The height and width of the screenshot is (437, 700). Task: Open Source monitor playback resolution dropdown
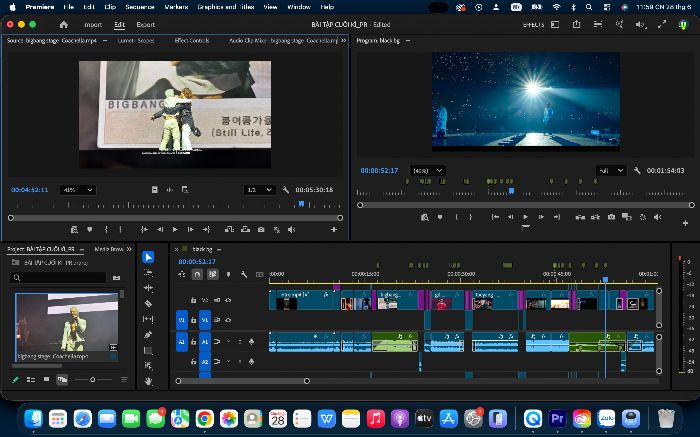click(259, 190)
